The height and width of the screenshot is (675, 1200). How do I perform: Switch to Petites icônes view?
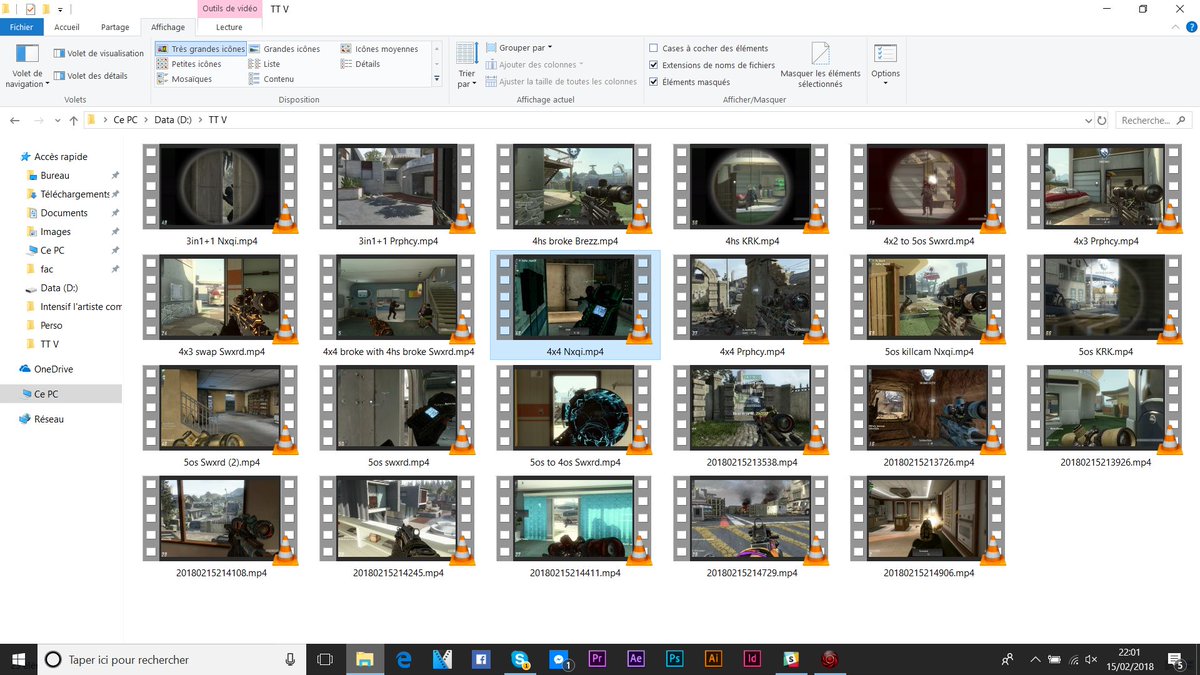[x=189, y=64]
